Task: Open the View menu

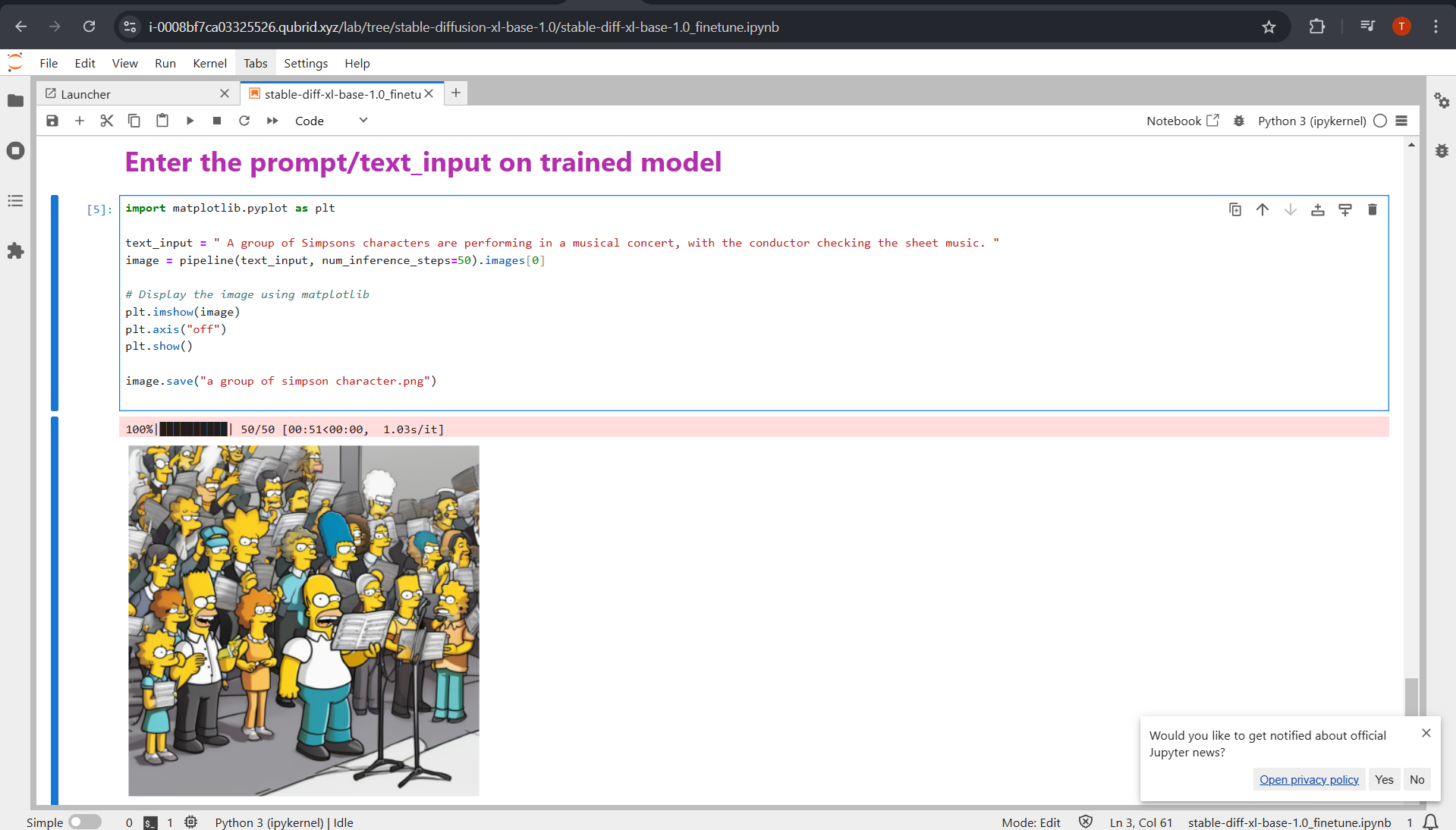Action: coord(124,63)
